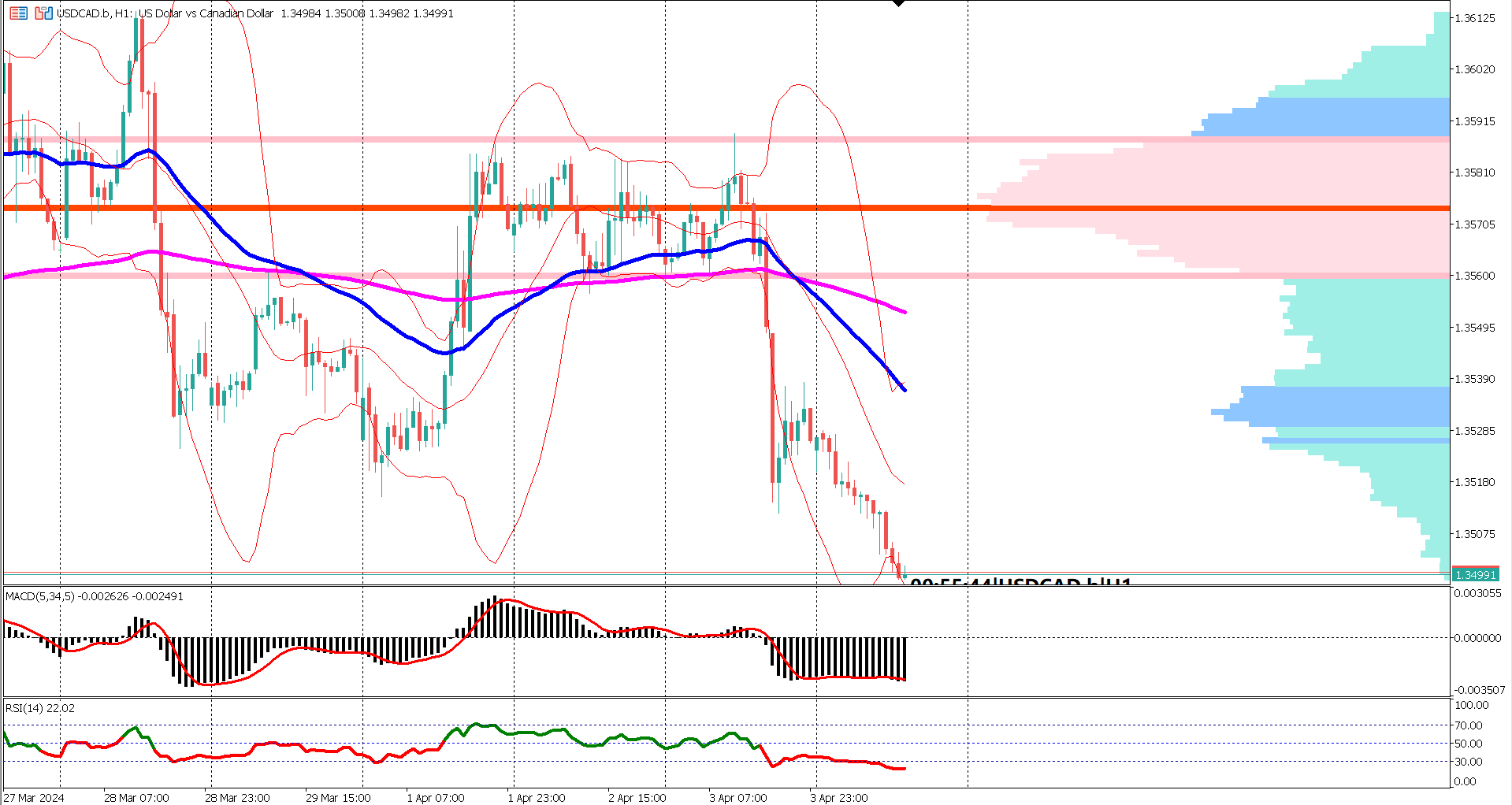Click the current price tag 1.34991
1512x805 pixels.
coord(1474,575)
